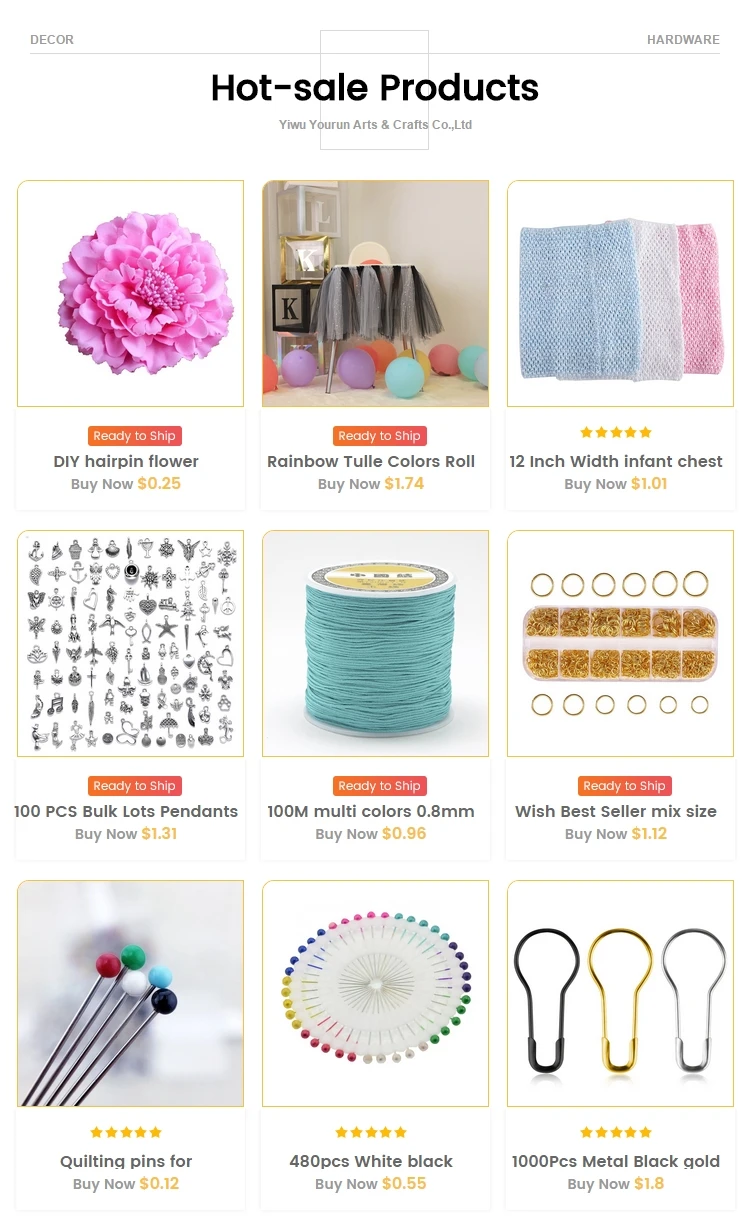The image size is (750, 1230).
Task: Open the infant chest crochet band image
Action: click(621, 294)
